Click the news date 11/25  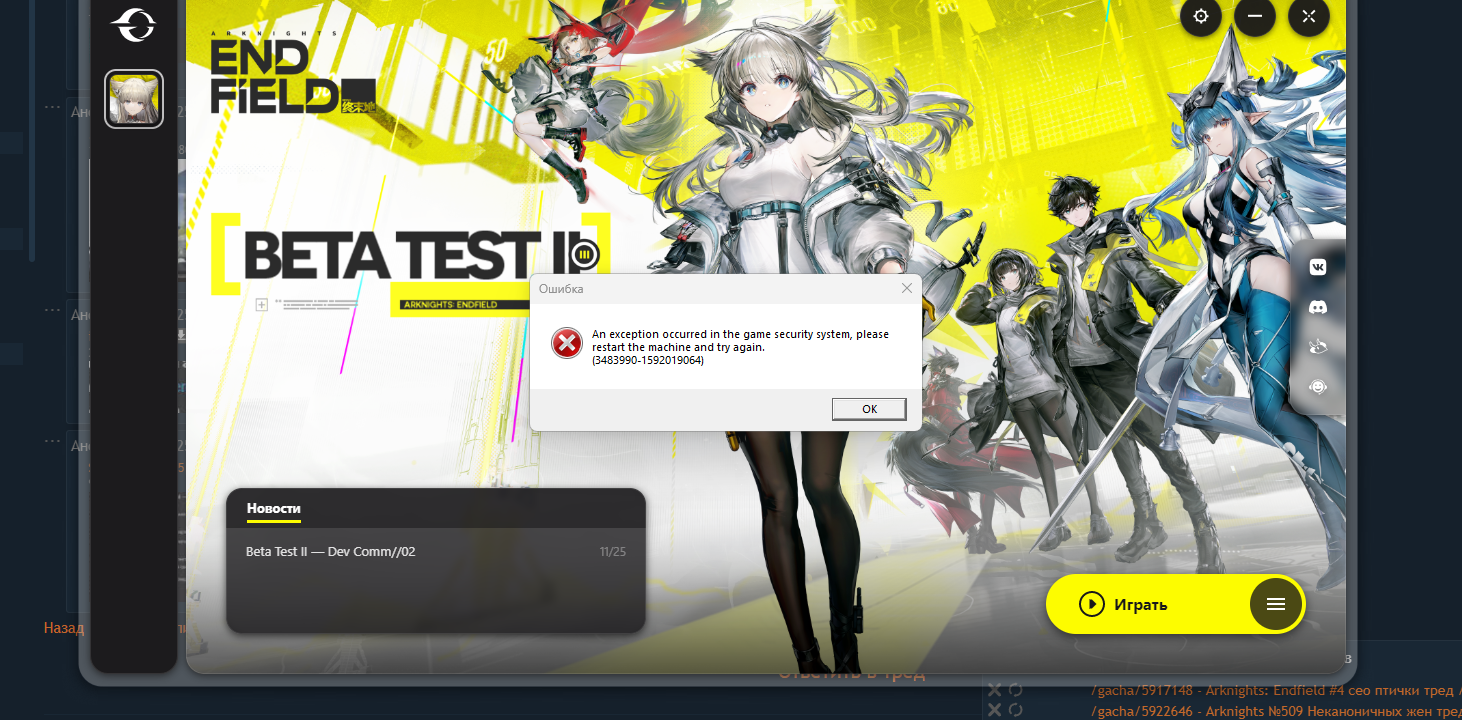tap(612, 551)
